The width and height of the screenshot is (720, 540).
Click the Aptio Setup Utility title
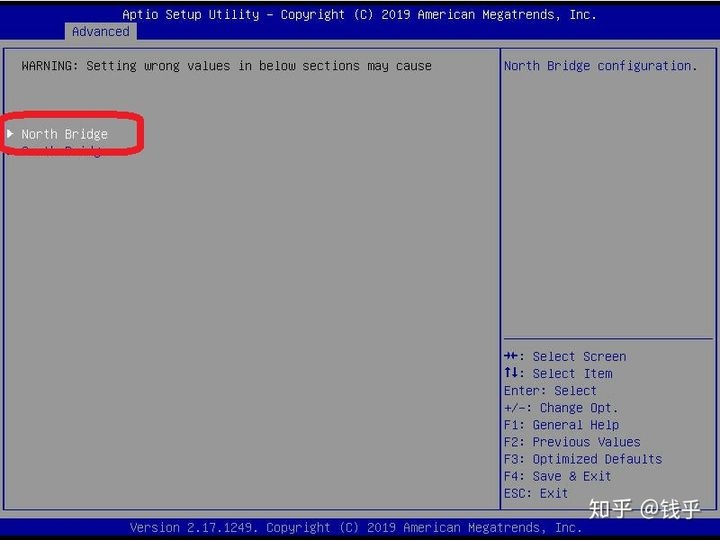[359, 15]
